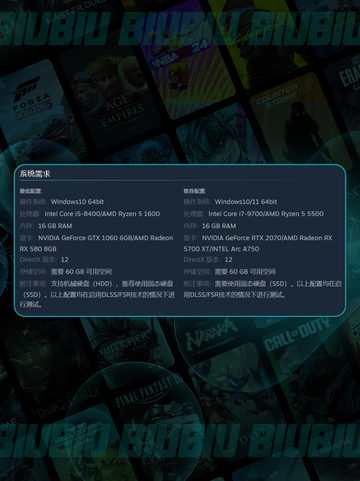Click "NVIDIA GeForce RTX 2070/AMD Radeon RX" line

coord(267,238)
